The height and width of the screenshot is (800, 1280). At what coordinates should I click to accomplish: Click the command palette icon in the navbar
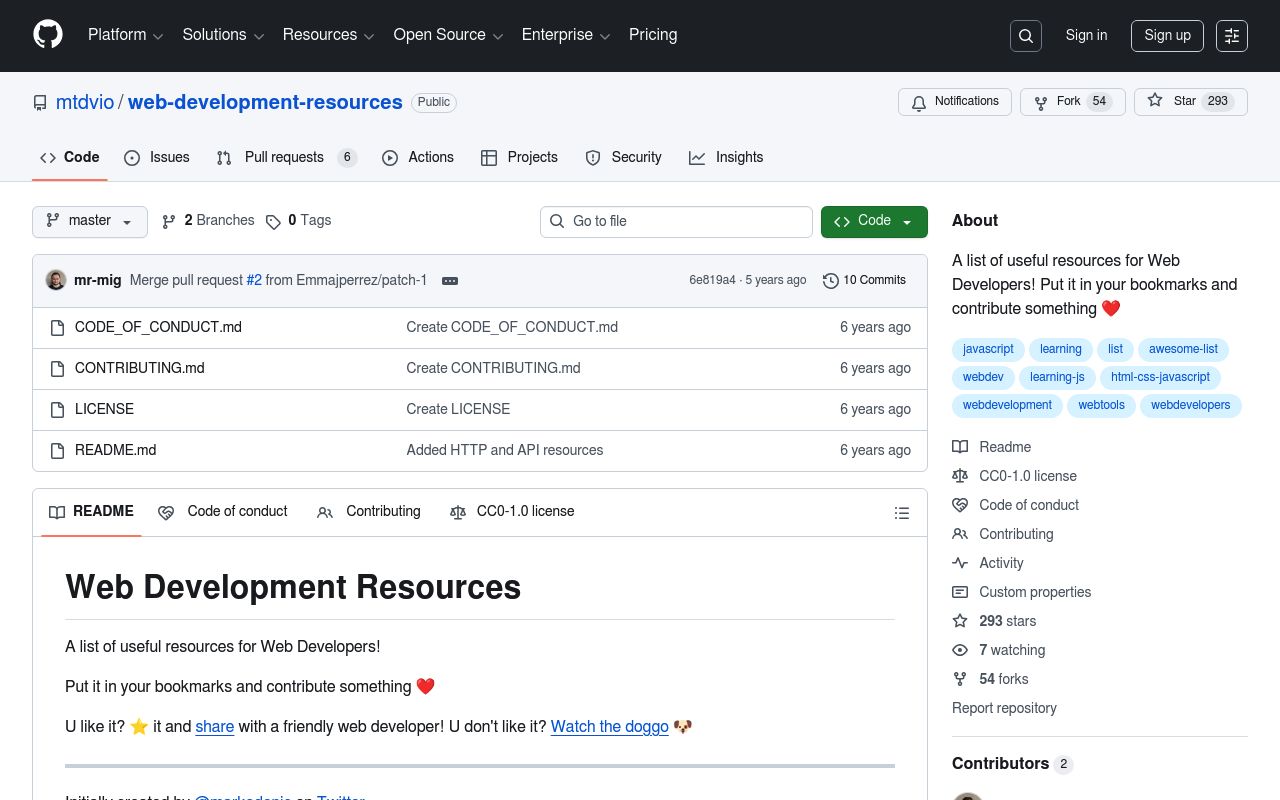coord(1231,36)
